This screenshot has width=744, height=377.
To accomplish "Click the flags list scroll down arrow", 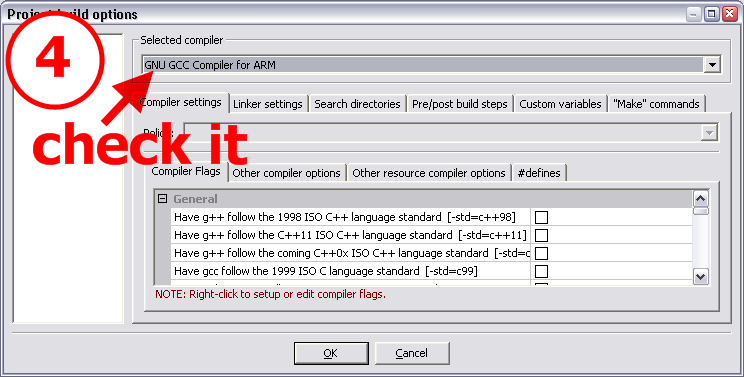I will [701, 276].
